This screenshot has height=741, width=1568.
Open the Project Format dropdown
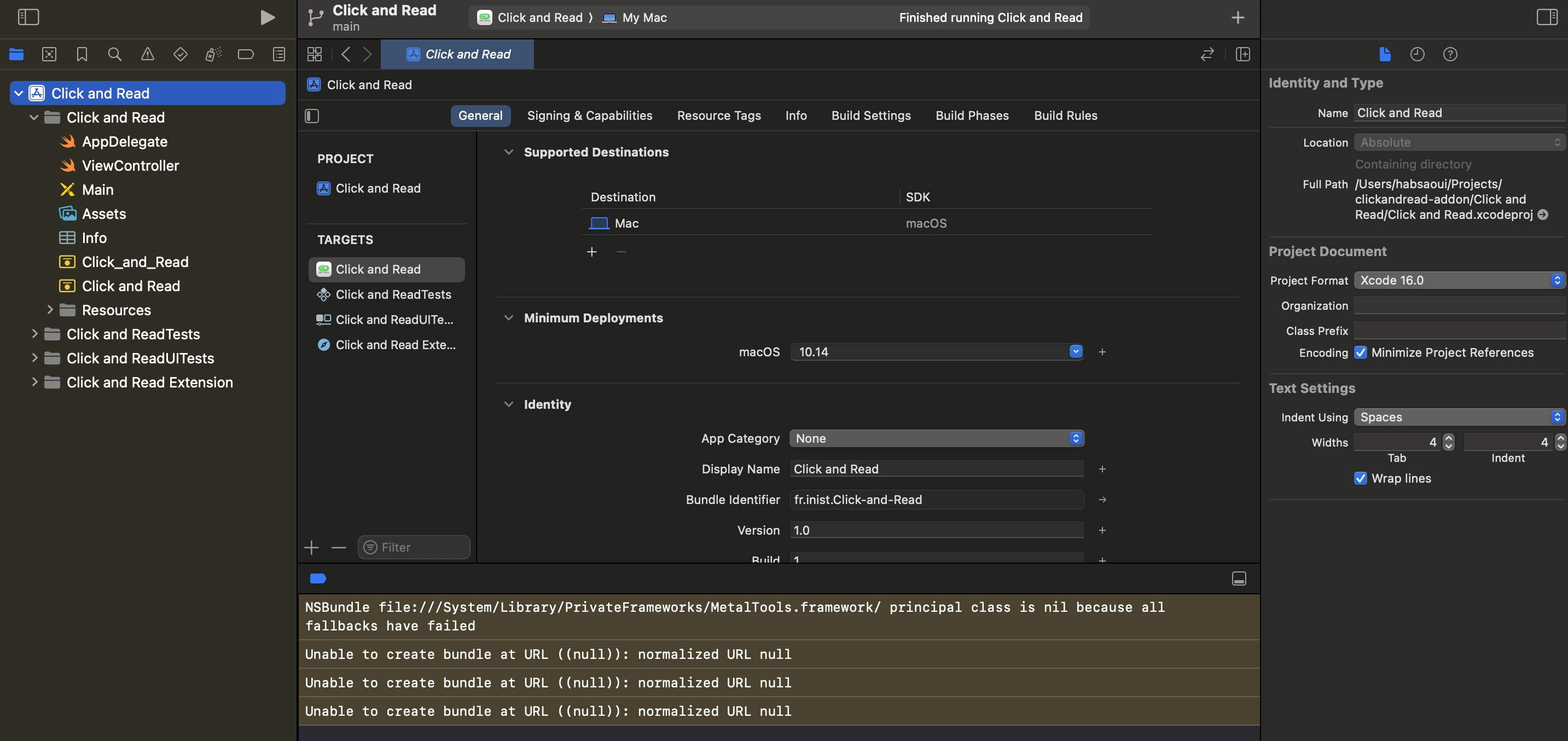(1459, 280)
